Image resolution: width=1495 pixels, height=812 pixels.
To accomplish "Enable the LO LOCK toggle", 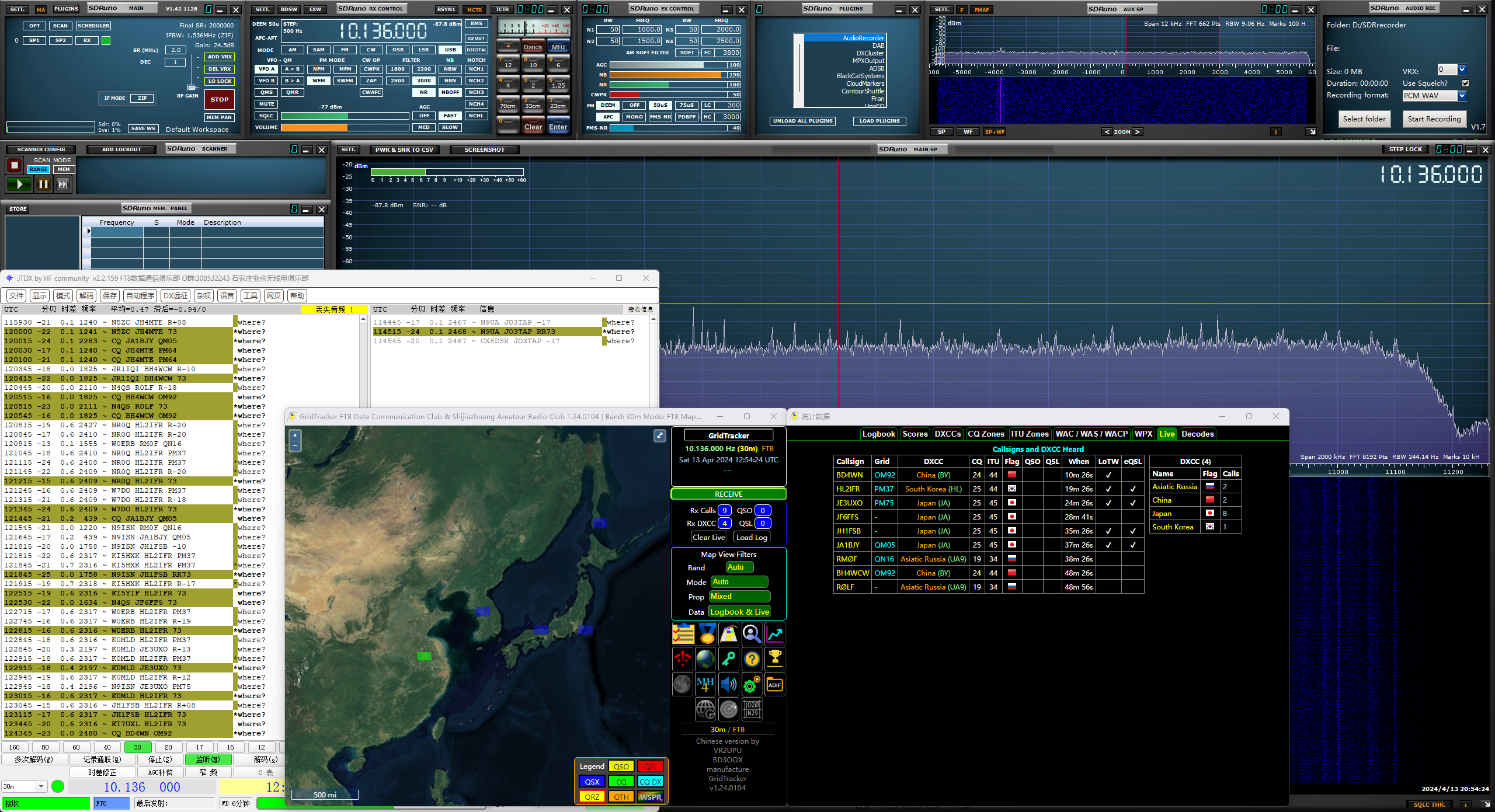I will point(220,81).
